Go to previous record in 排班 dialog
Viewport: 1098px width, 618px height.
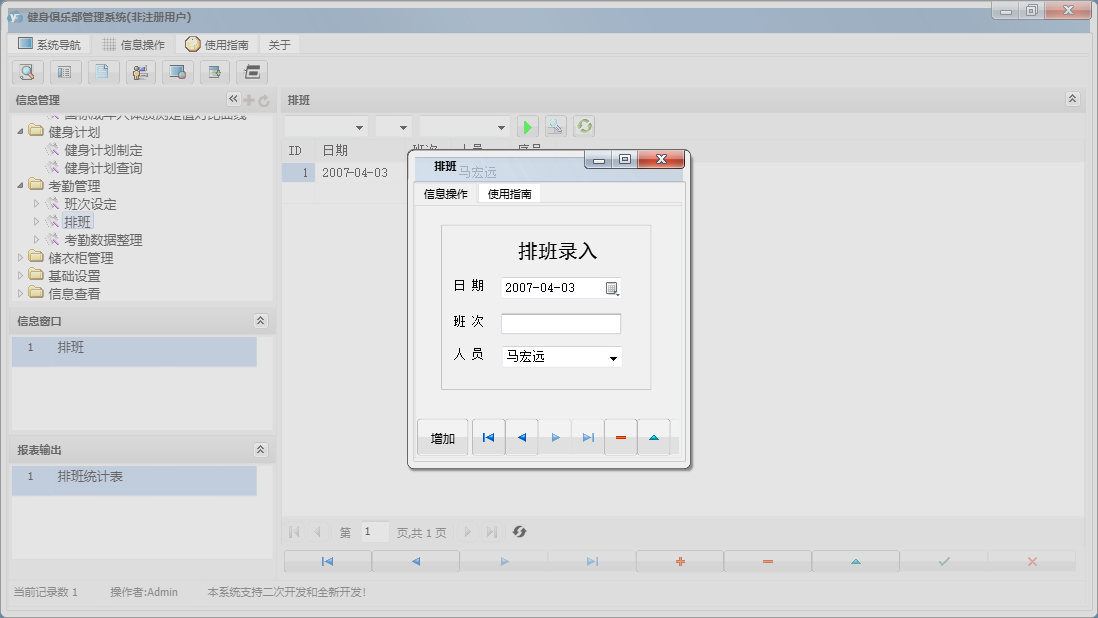[521, 438]
